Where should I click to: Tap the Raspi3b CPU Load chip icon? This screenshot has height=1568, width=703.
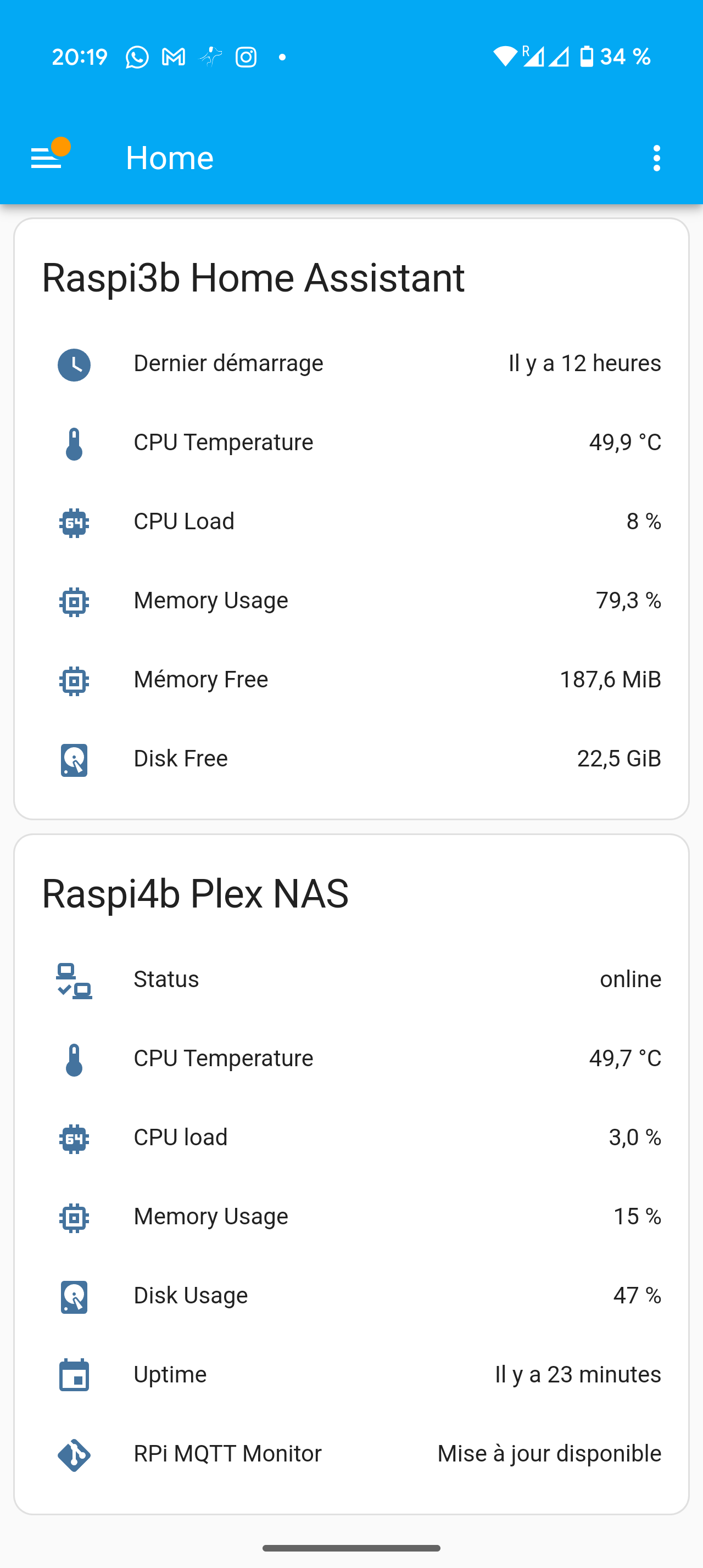74,523
